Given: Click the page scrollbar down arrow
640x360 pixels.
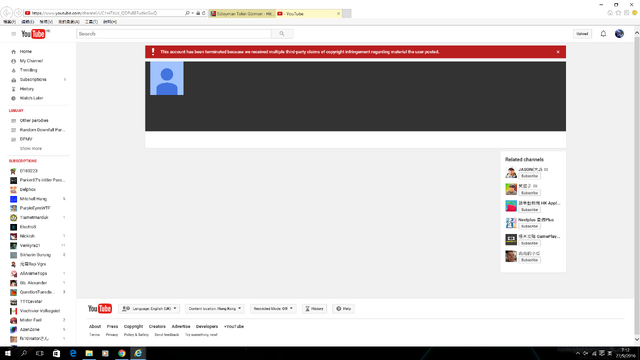Looking at the screenshot, I should click(637, 340).
